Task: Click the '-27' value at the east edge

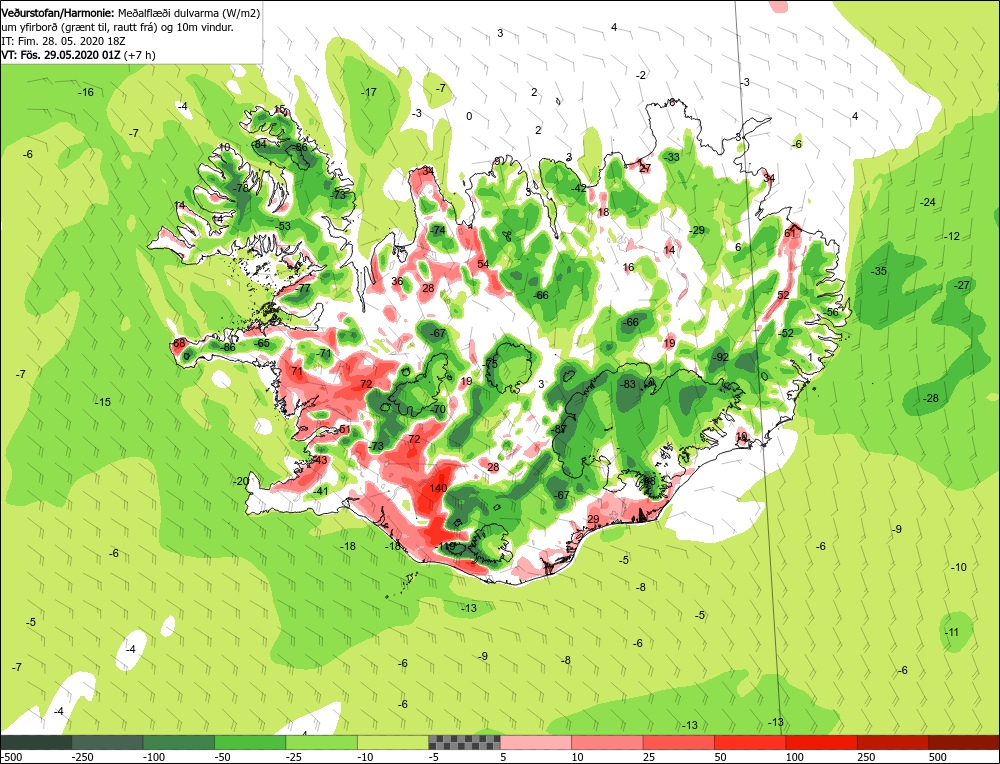Action: pos(962,285)
